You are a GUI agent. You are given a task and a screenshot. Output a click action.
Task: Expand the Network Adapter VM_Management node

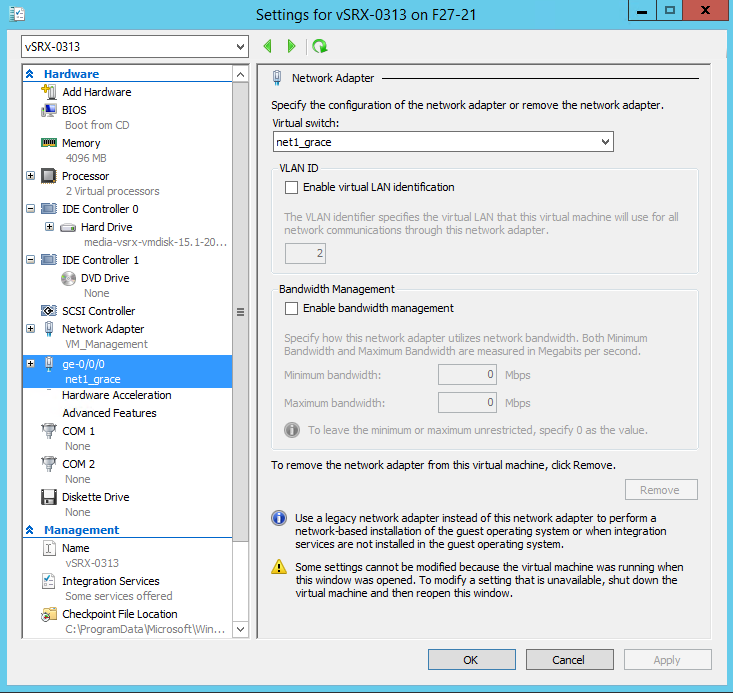(x=30, y=329)
